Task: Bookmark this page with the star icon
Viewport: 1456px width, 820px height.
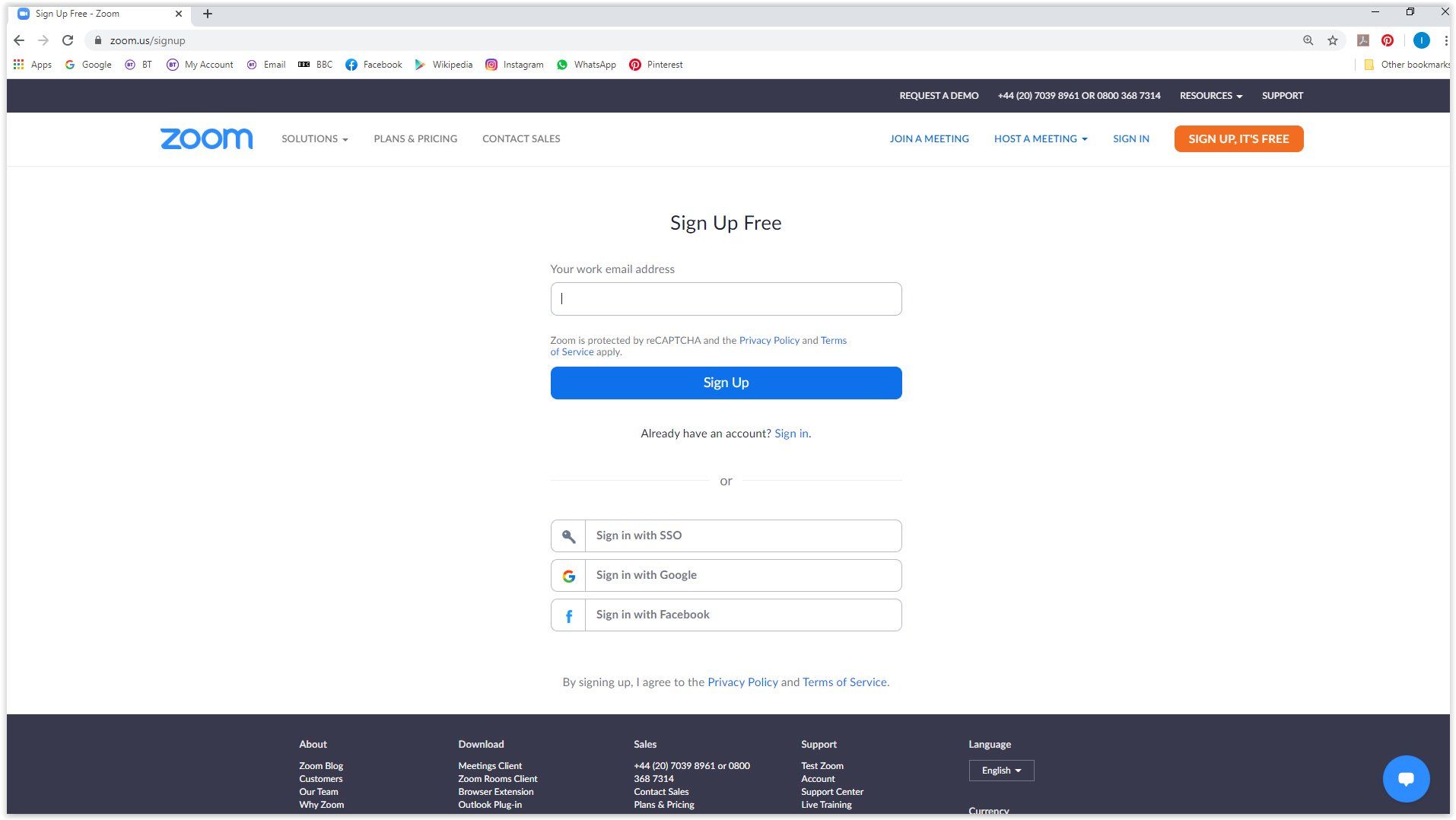Action: [1333, 40]
